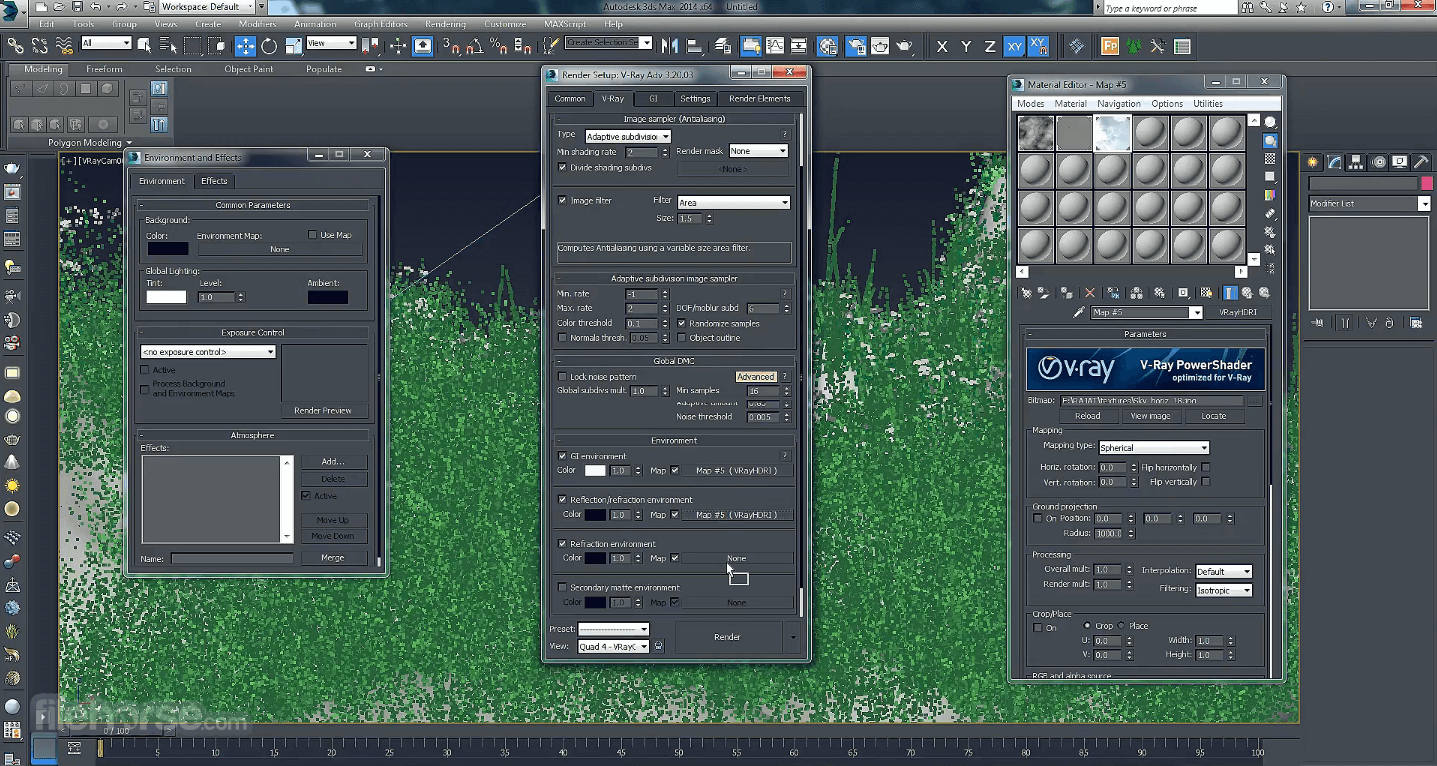This screenshot has height=766, width=1437.
Task: Enable the Flip horizontally checkbox
Action: [1205, 467]
